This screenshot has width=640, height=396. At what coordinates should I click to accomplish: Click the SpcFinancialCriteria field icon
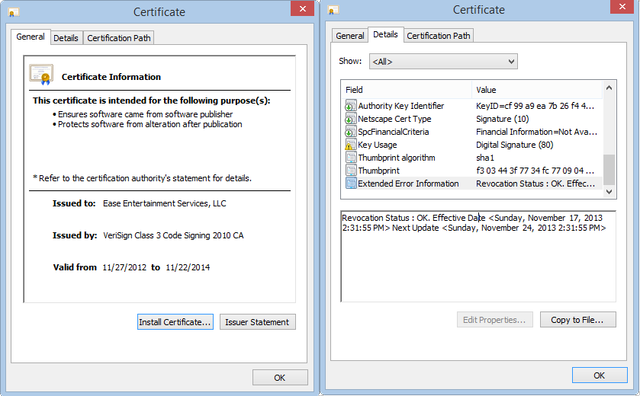click(x=350, y=132)
